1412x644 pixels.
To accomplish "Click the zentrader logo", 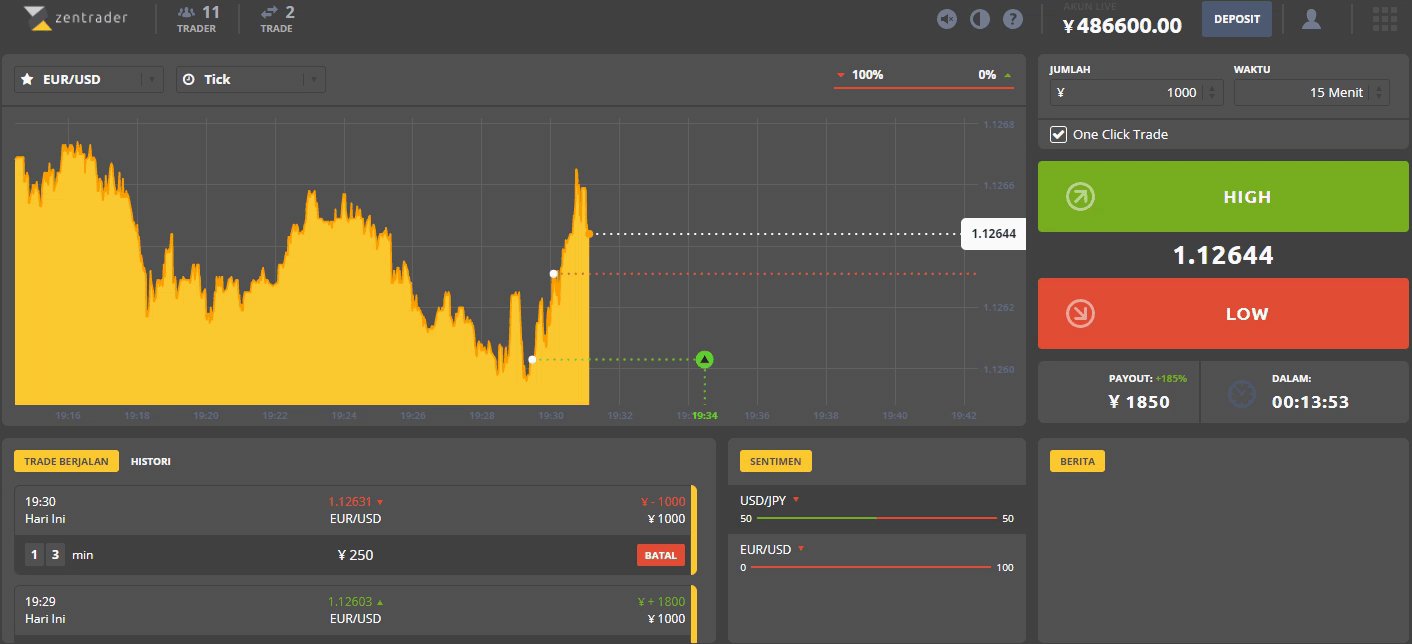I will (x=76, y=18).
